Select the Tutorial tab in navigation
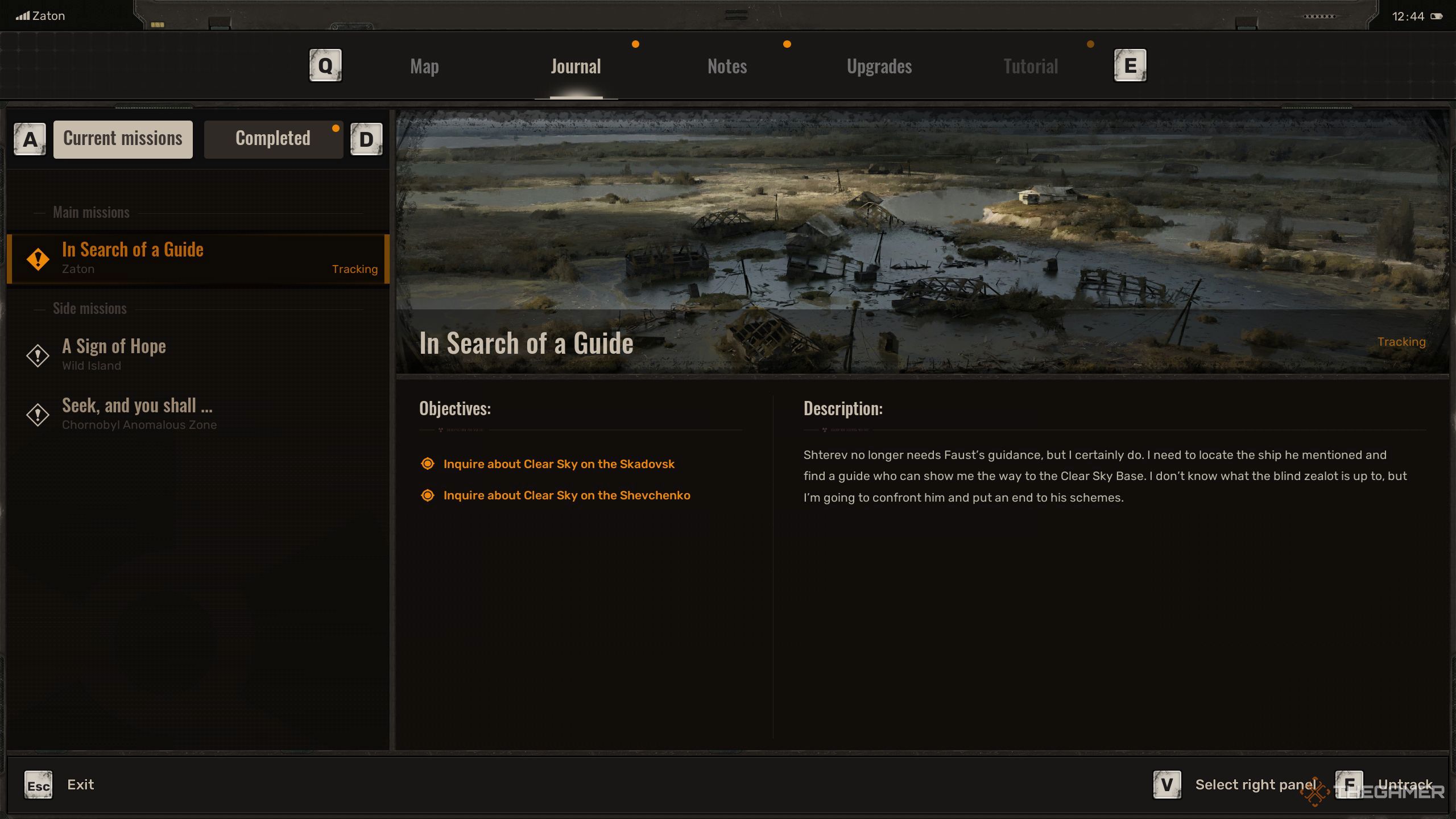1456x819 pixels. (x=1030, y=65)
